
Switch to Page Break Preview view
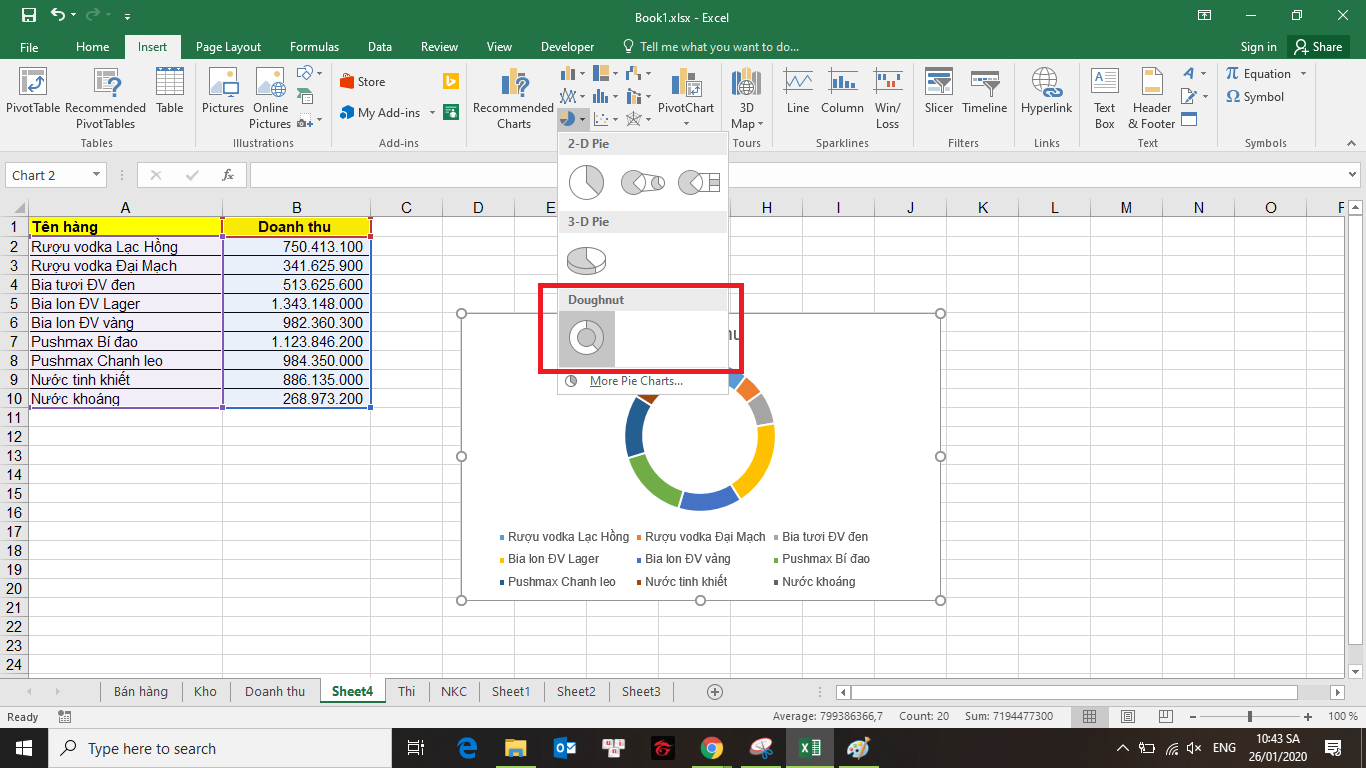point(1167,717)
